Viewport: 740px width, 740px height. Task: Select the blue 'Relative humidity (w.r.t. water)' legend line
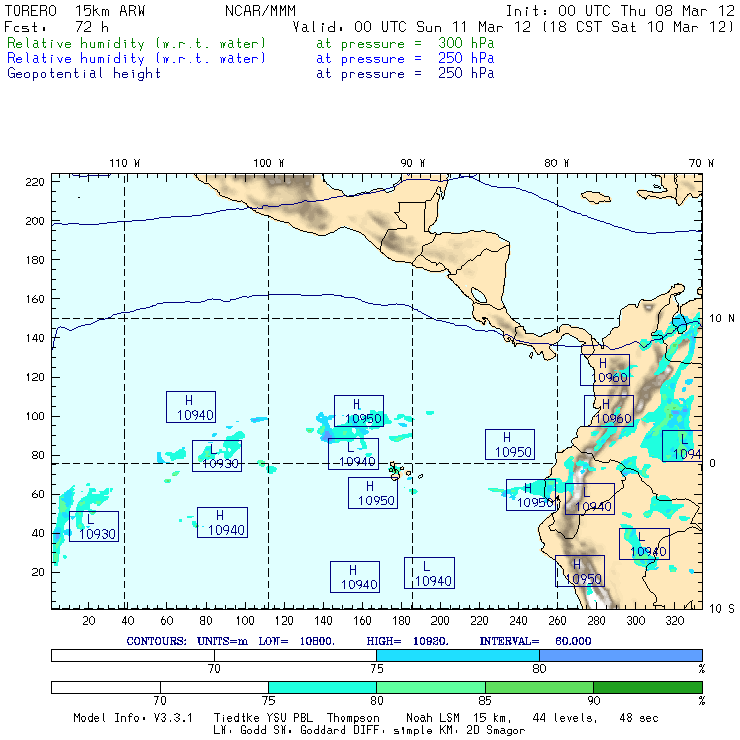pos(136,59)
